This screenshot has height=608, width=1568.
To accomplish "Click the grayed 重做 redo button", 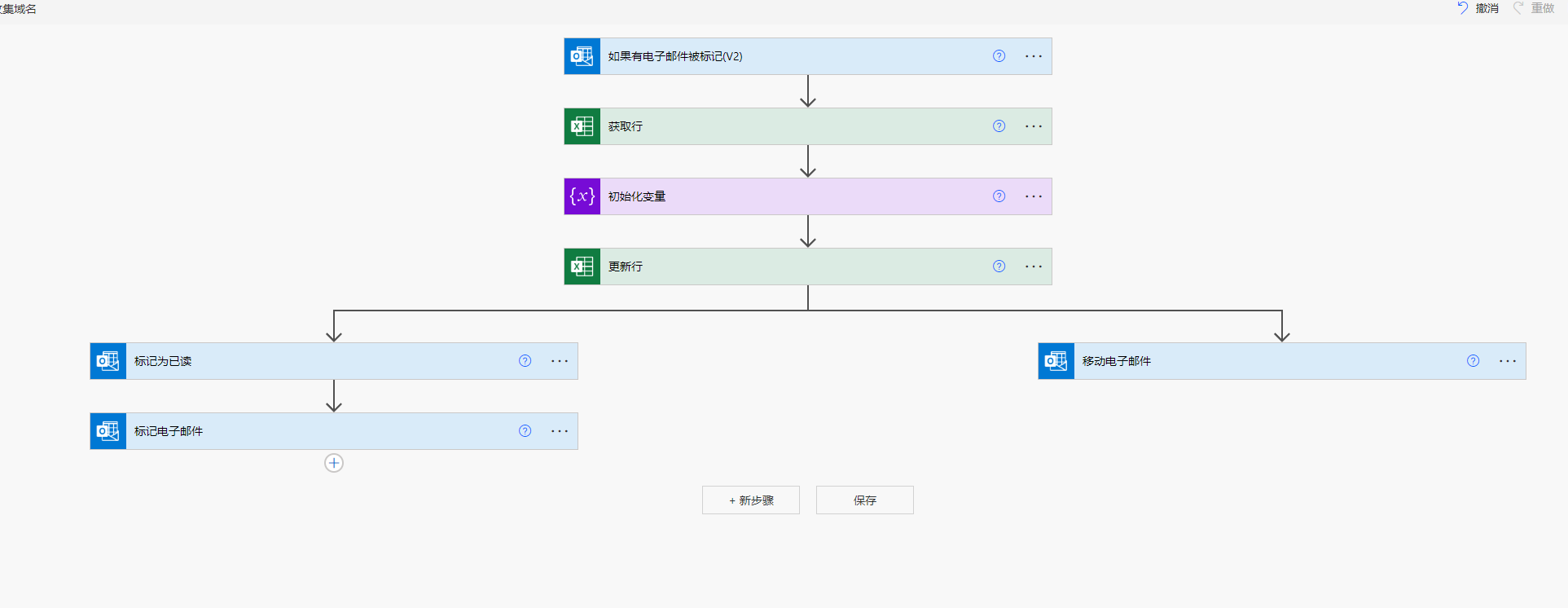I will pos(1534,8).
